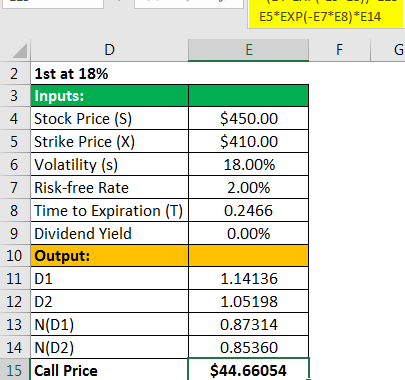This screenshot has width=405, height=380.
Task: Select row 7 header
Action: 15,187
